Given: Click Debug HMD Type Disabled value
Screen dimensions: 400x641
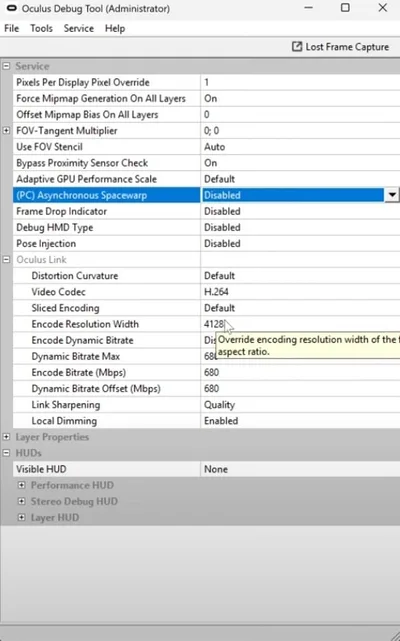Looking at the screenshot, I should point(300,227).
